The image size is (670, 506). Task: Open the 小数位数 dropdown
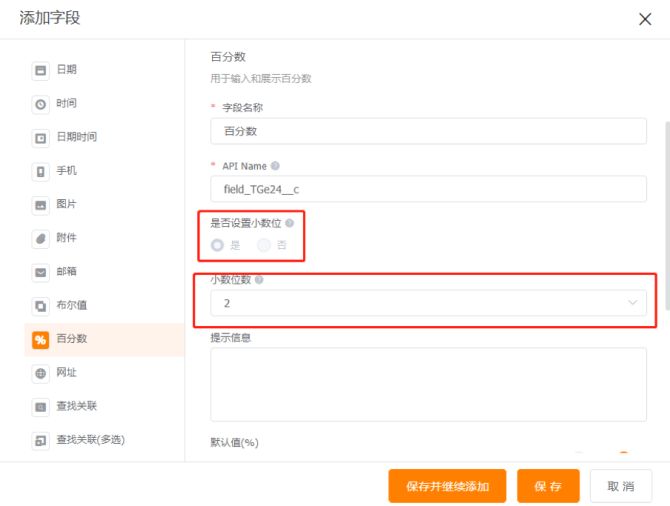[x=428, y=303]
